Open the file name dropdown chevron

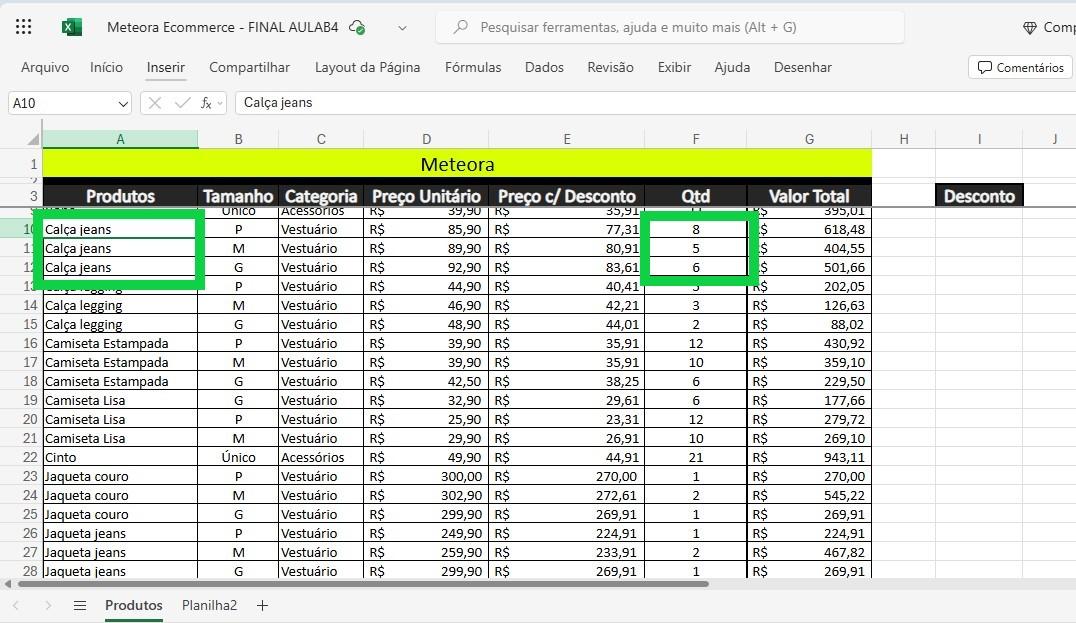(x=403, y=28)
